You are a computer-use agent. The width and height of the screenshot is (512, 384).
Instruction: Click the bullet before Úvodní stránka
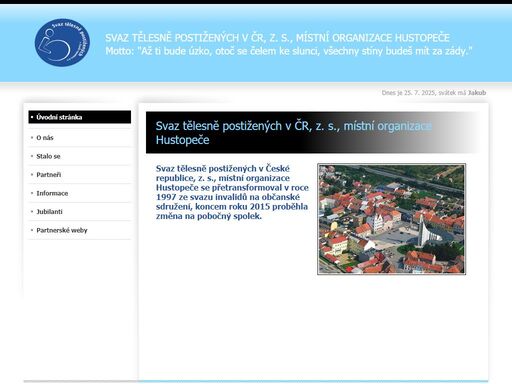point(32,117)
